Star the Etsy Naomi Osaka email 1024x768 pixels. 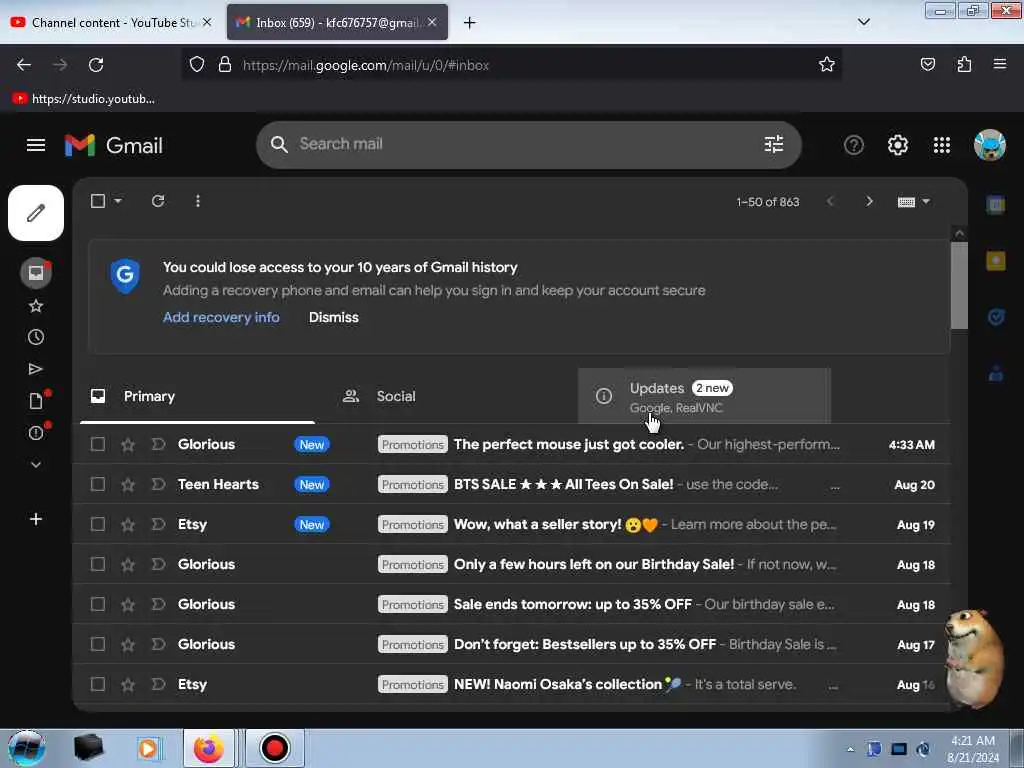pyautogui.click(x=128, y=684)
